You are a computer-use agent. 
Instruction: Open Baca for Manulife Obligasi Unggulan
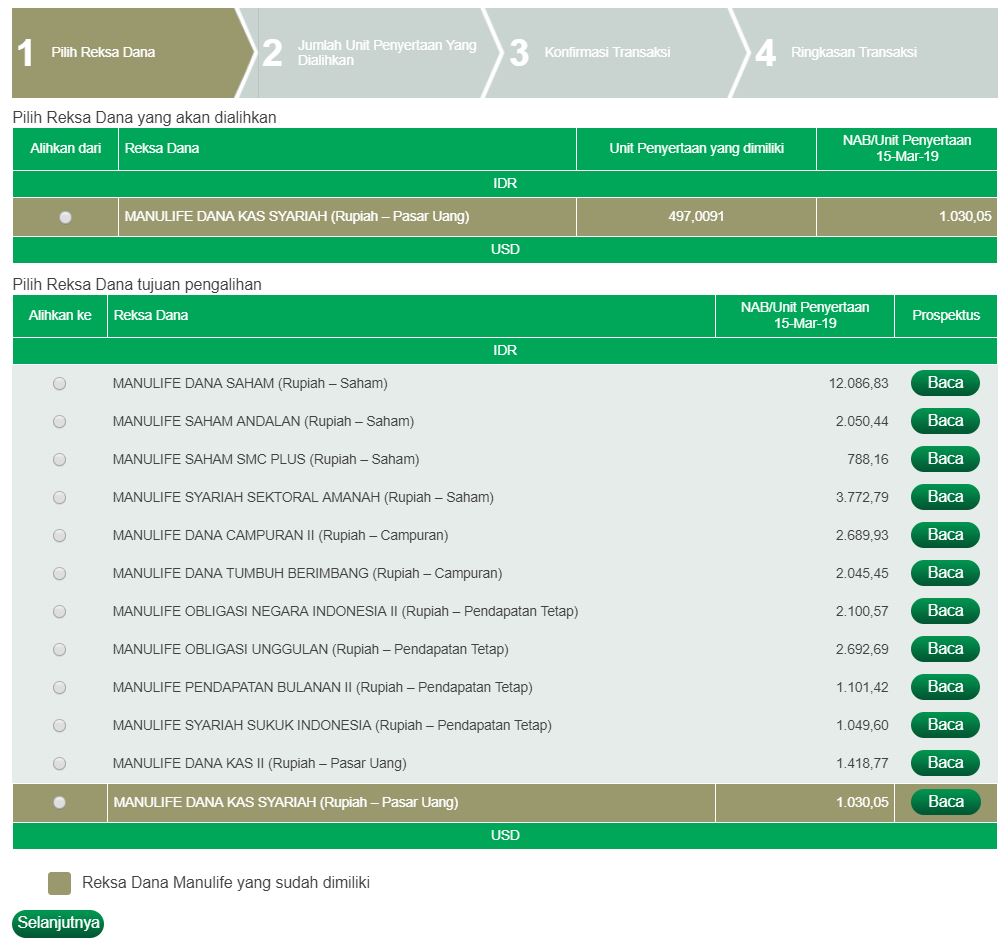(945, 648)
